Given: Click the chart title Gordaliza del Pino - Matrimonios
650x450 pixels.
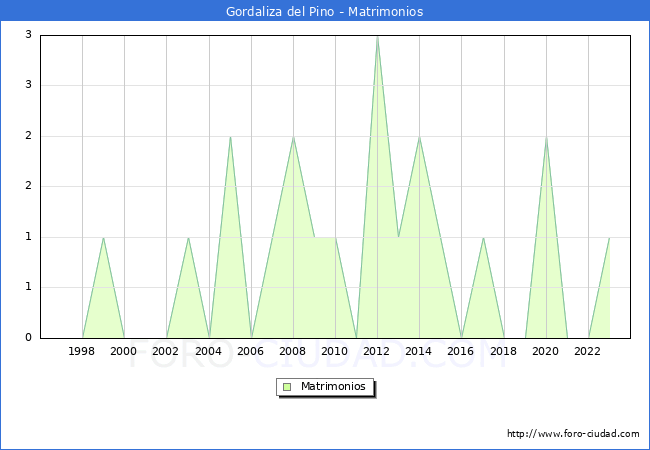Looking at the screenshot, I should pyautogui.click(x=325, y=12).
